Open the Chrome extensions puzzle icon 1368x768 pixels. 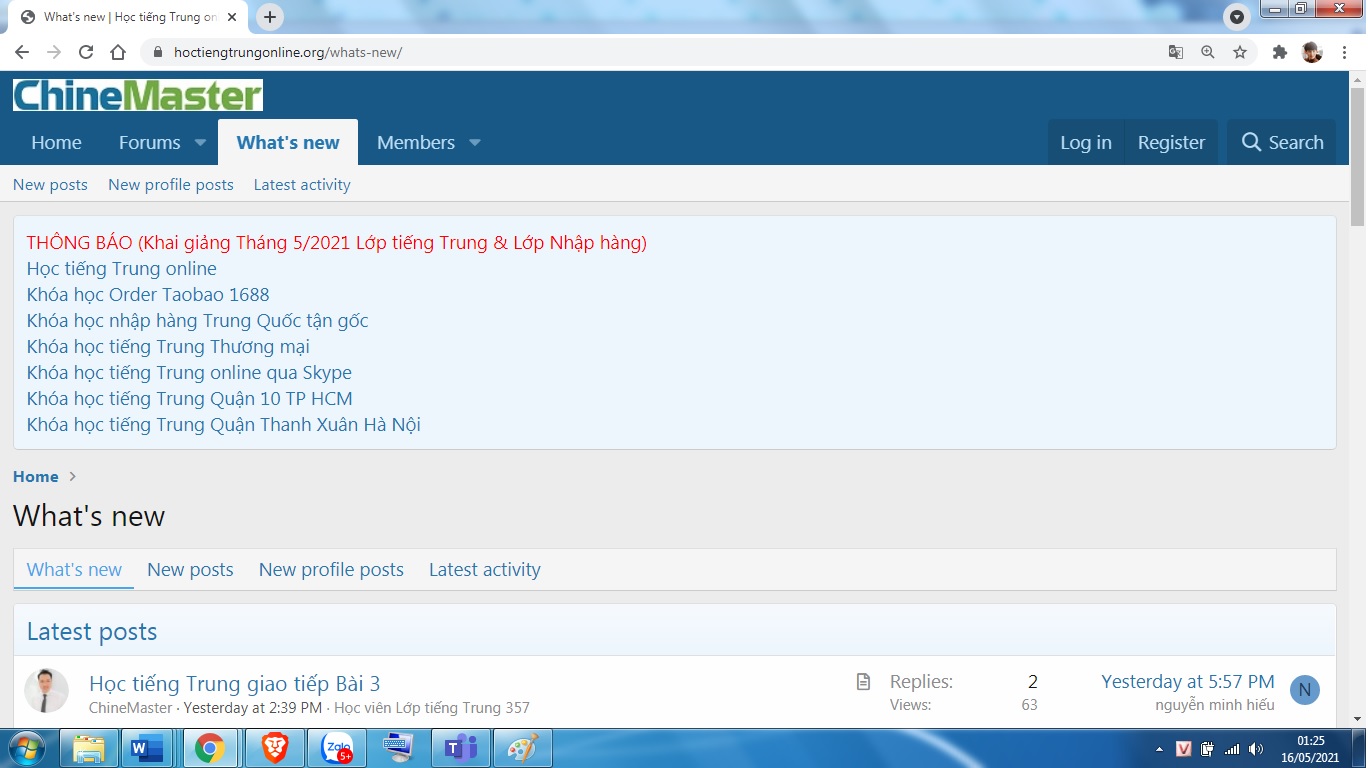(1279, 52)
